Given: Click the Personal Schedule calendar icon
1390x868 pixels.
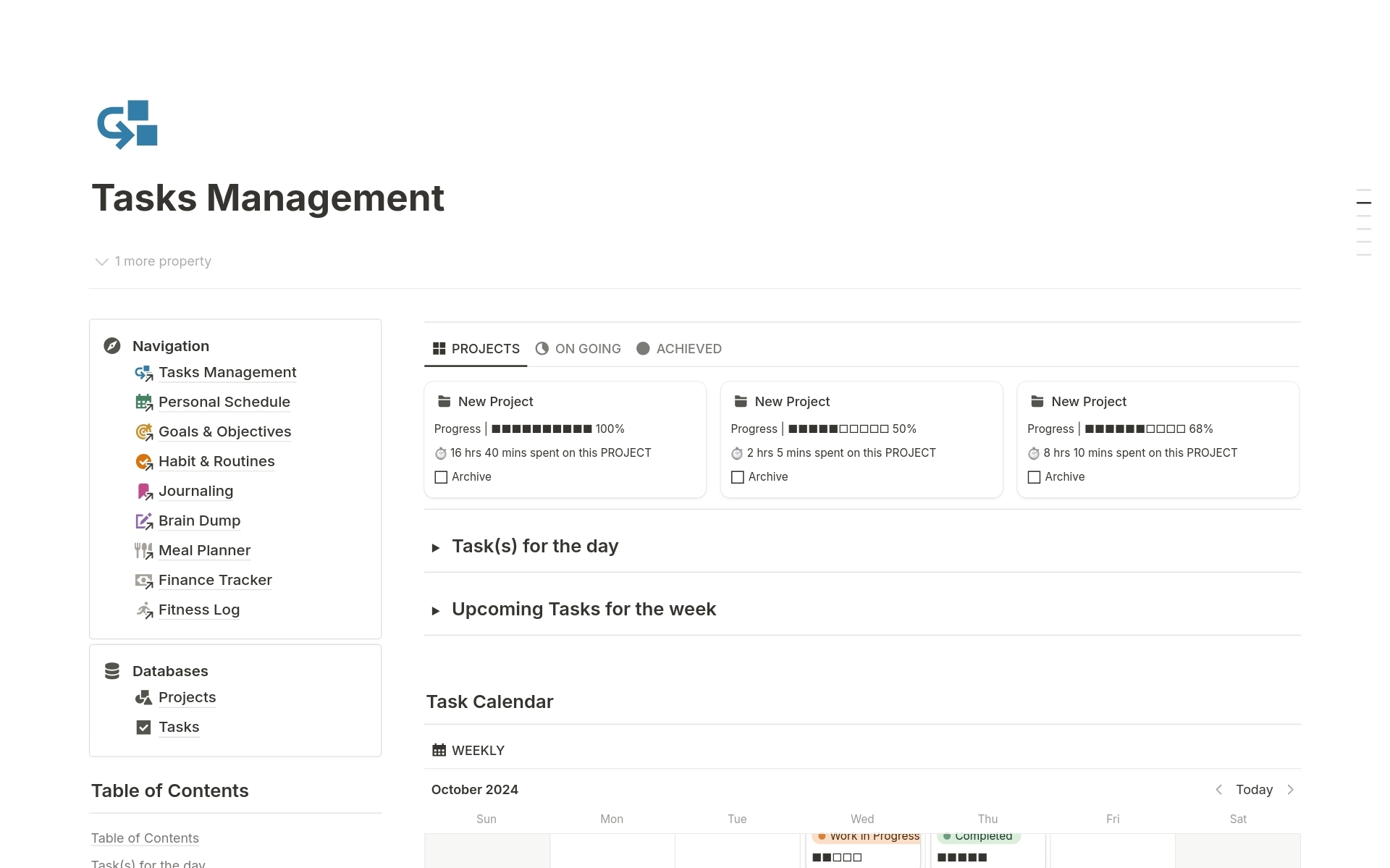Looking at the screenshot, I should [144, 403].
